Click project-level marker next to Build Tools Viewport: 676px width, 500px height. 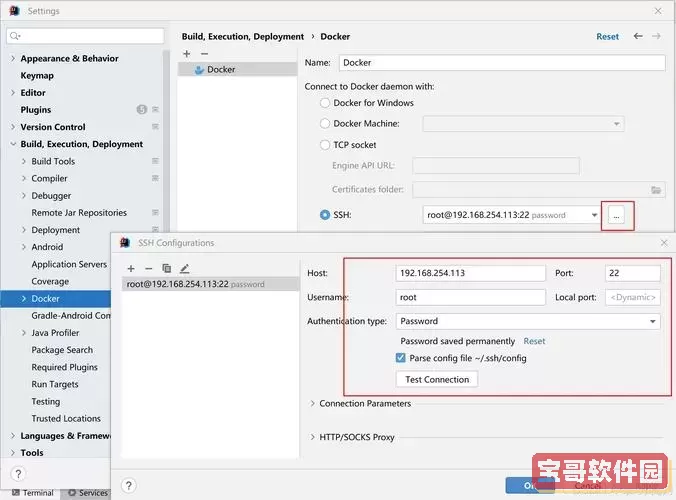click(155, 161)
